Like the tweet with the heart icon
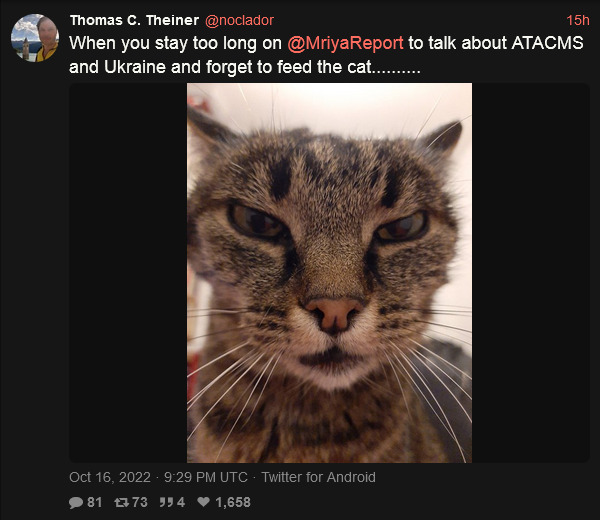Viewport: 600px width, 520px height. tap(204, 502)
